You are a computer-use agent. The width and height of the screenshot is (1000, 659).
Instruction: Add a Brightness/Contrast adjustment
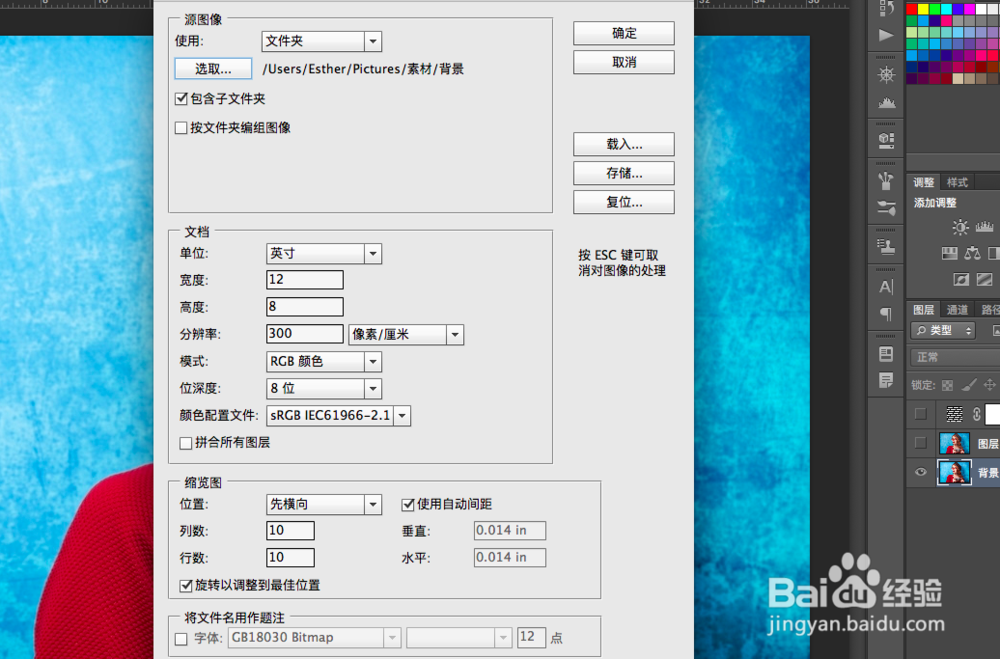(x=960, y=227)
